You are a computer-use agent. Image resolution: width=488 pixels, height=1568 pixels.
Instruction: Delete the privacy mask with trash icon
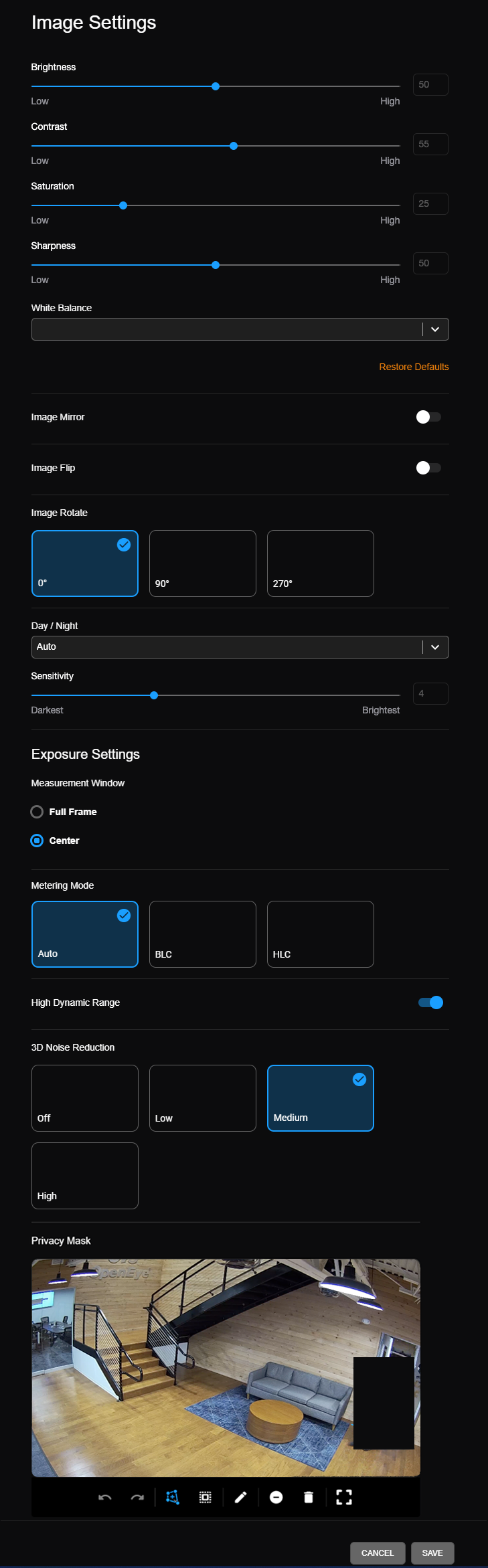tap(309, 1497)
